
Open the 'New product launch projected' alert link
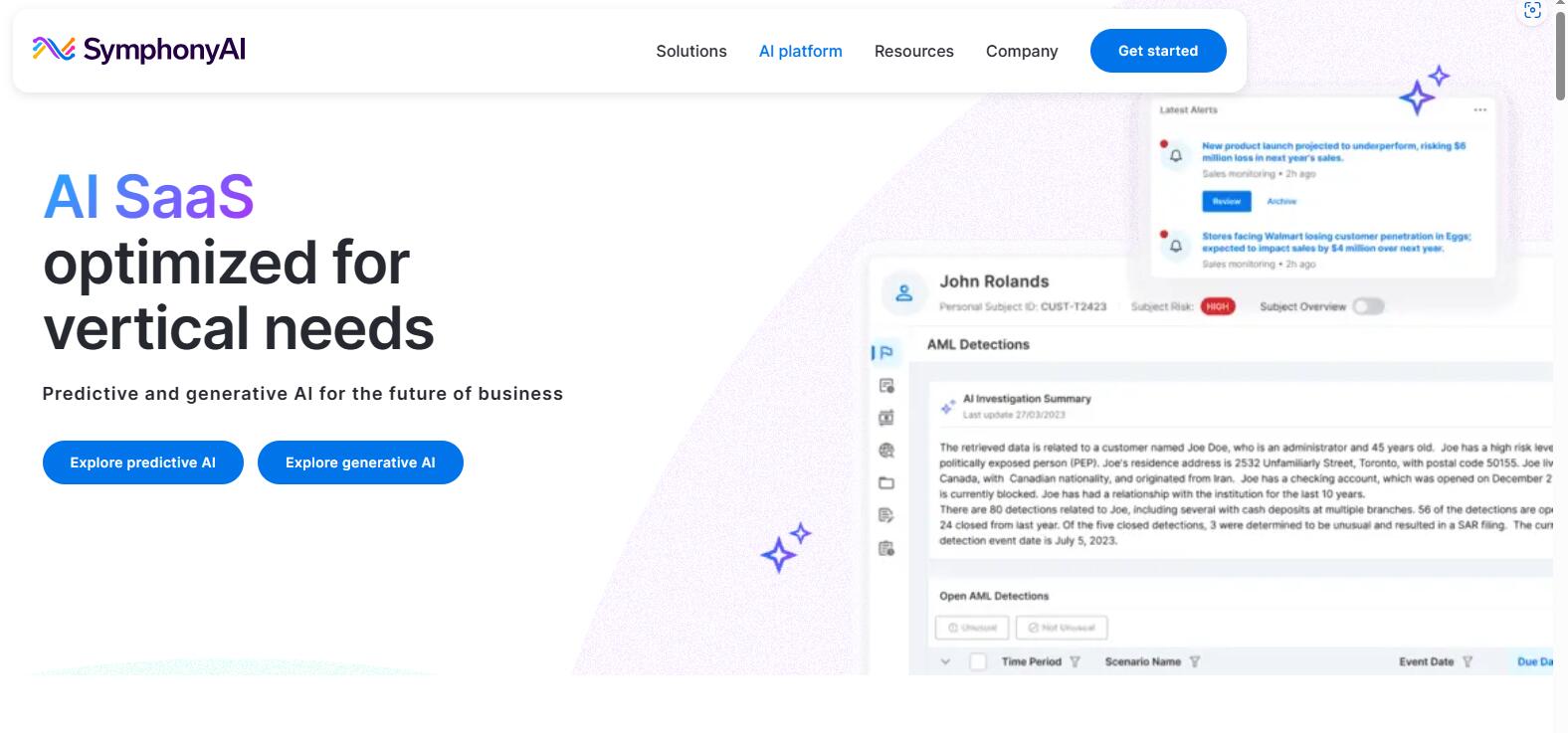[1333, 151]
